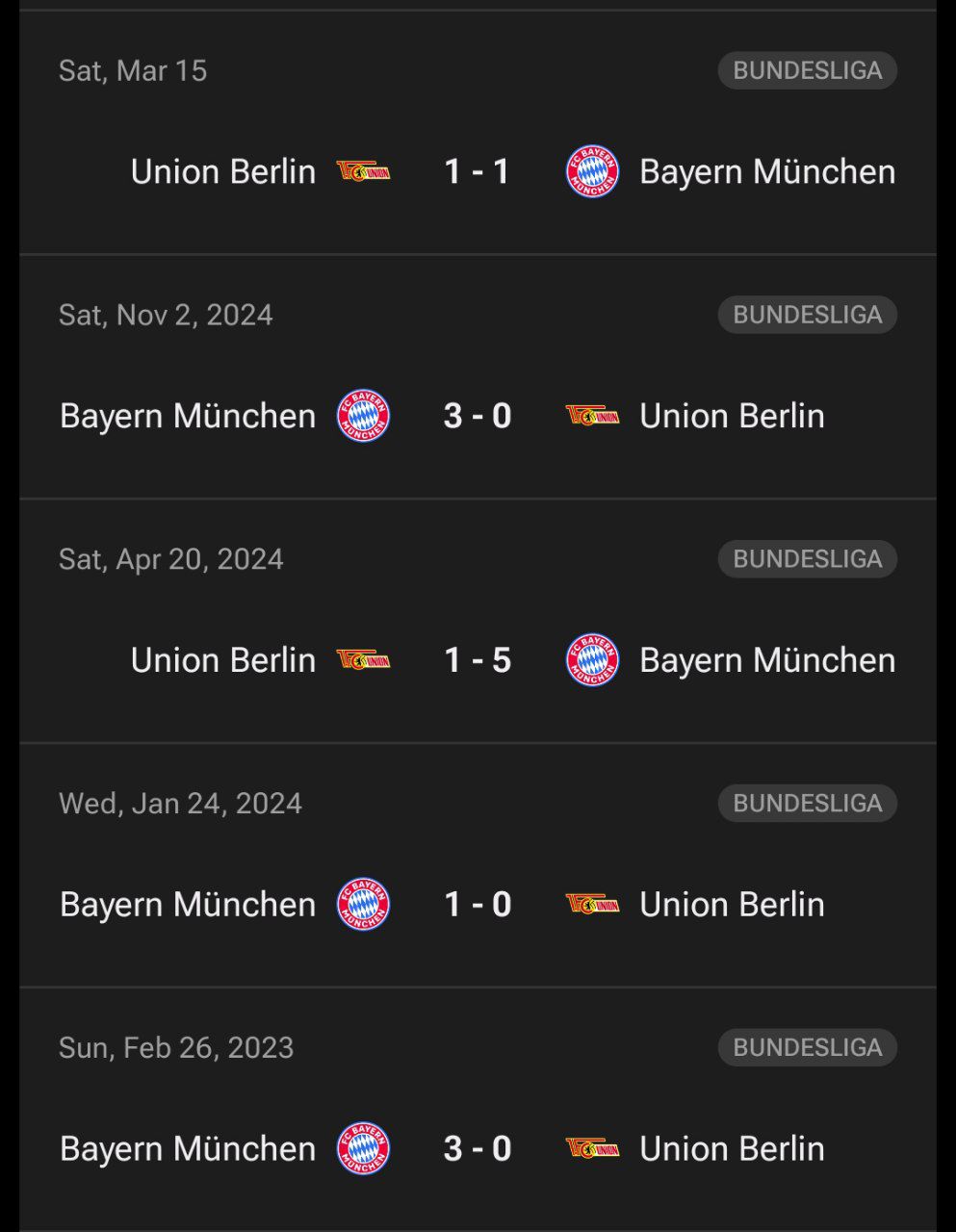956x1232 pixels.
Task: Click Union Berlin logo in Mar 15 match
Action: (363, 171)
